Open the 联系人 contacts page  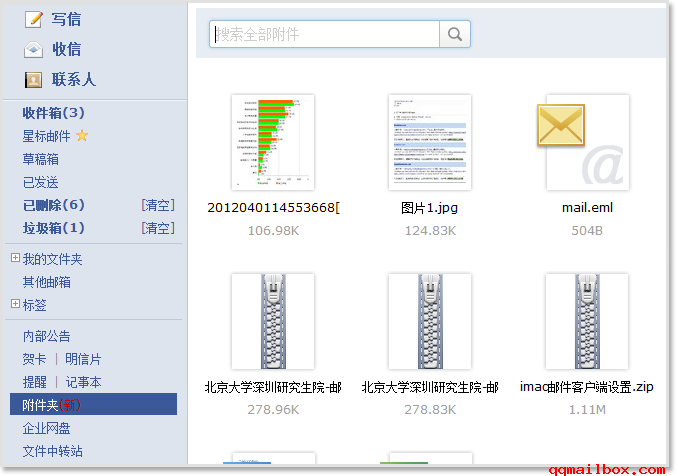click(x=74, y=80)
